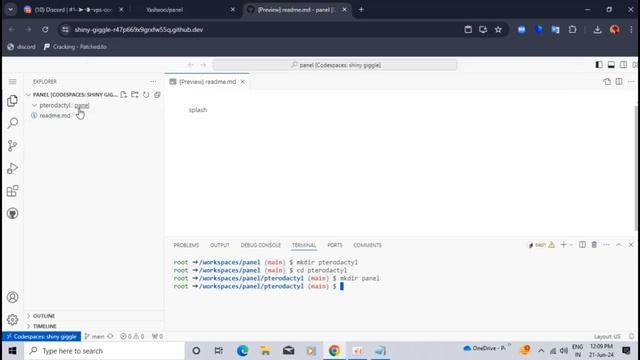The width and height of the screenshot is (640, 360).
Task: Open editor more actions menu
Action: point(631,82)
